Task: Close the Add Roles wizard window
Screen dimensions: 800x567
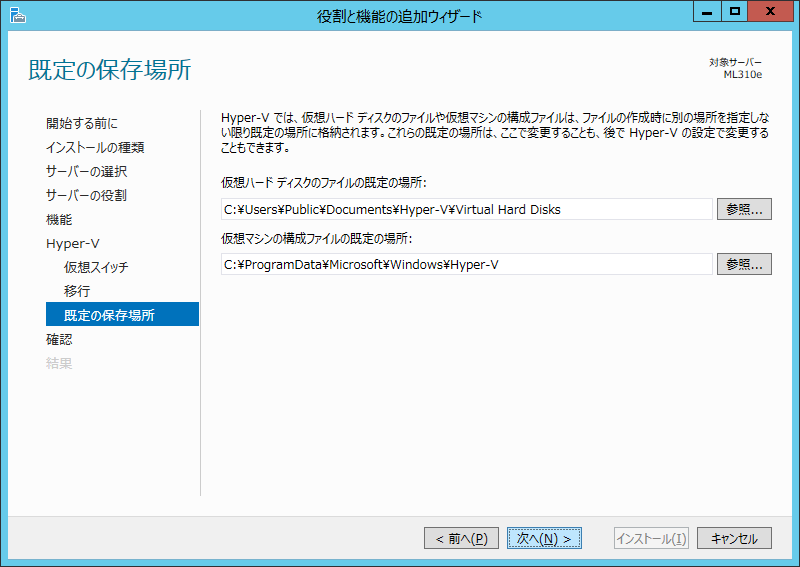Action: (x=772, y=12)
